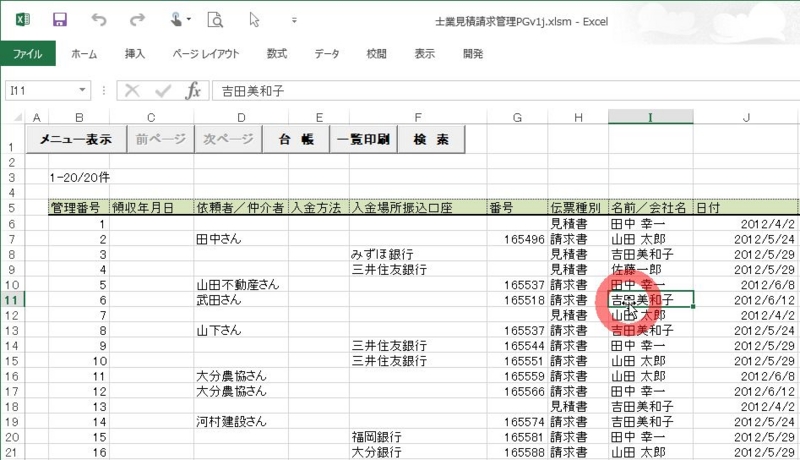
Task: Switch to the ホーム ribbon tab
Action: coord(84,54)
